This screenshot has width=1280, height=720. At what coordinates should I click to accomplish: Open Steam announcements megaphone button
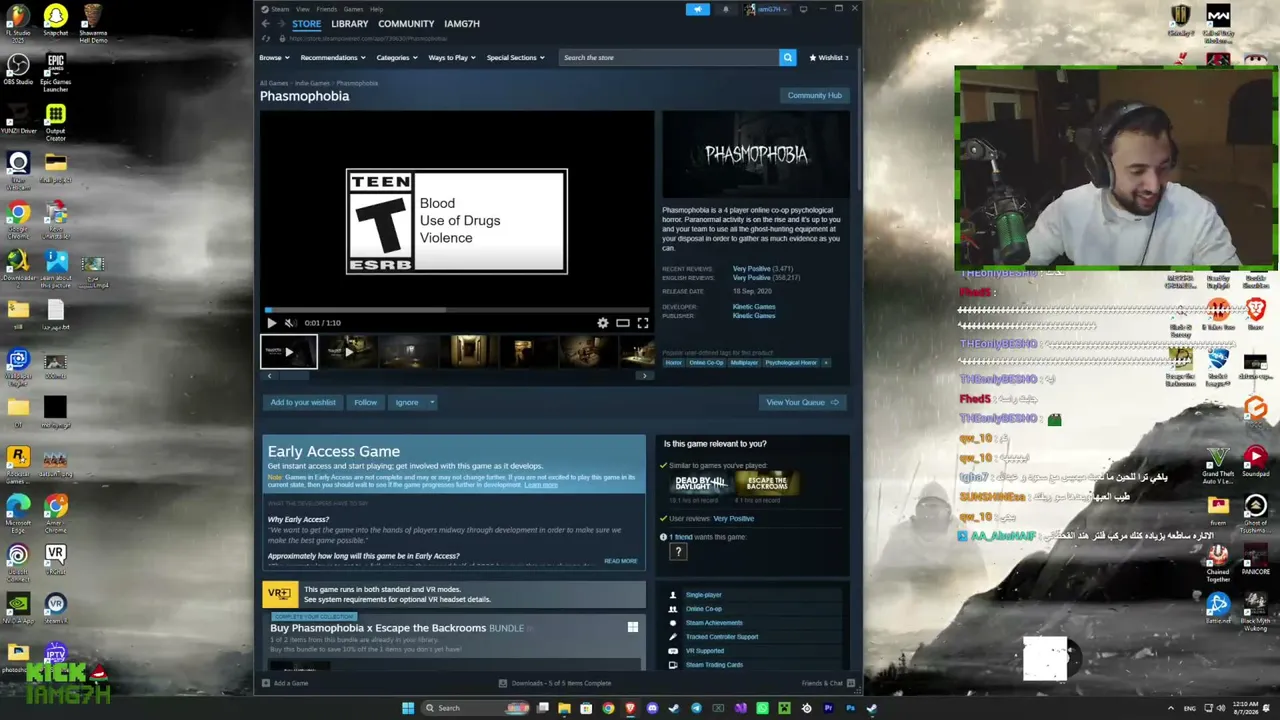pyautogui.click(x=698, y=9)
